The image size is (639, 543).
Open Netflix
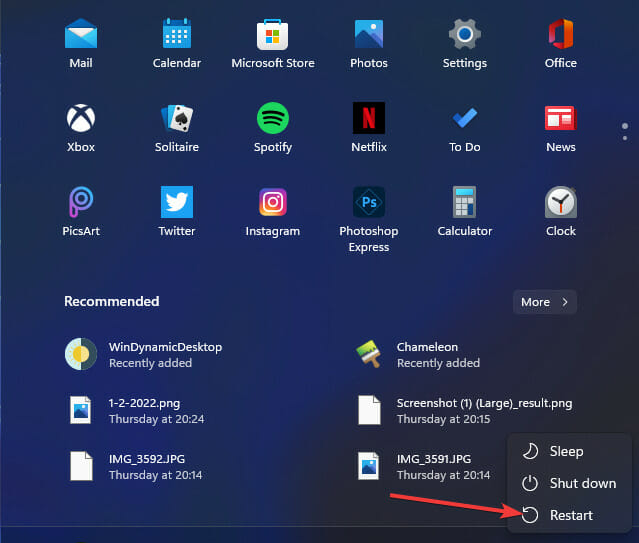pos(369,127)
